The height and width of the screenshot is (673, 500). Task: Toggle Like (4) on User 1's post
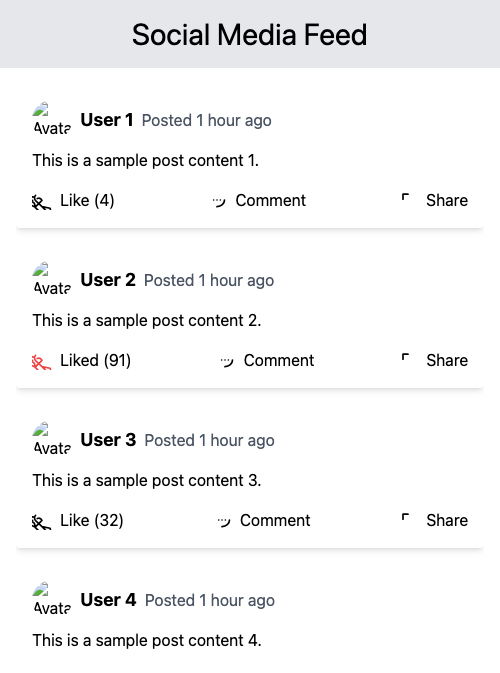[x=73, y=200]
